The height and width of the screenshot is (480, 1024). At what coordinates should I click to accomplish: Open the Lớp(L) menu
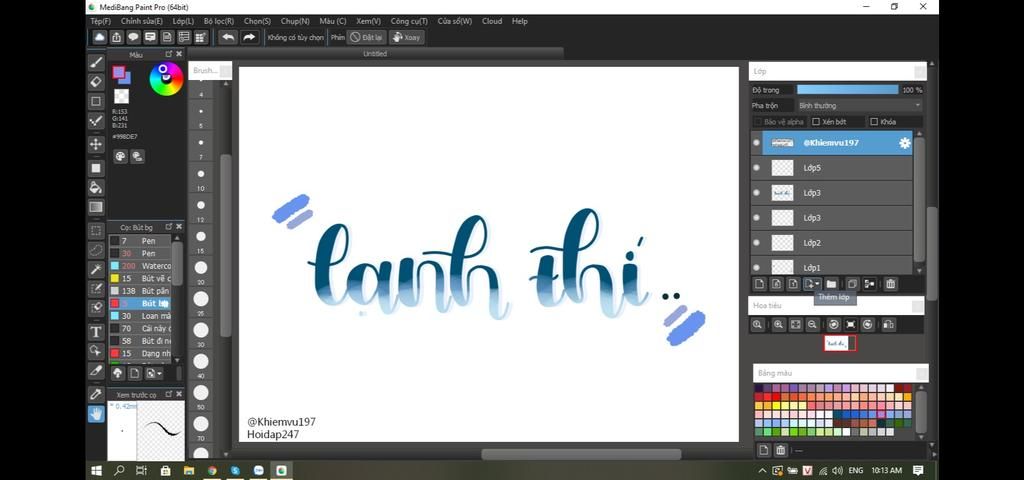tap(183, 21)
